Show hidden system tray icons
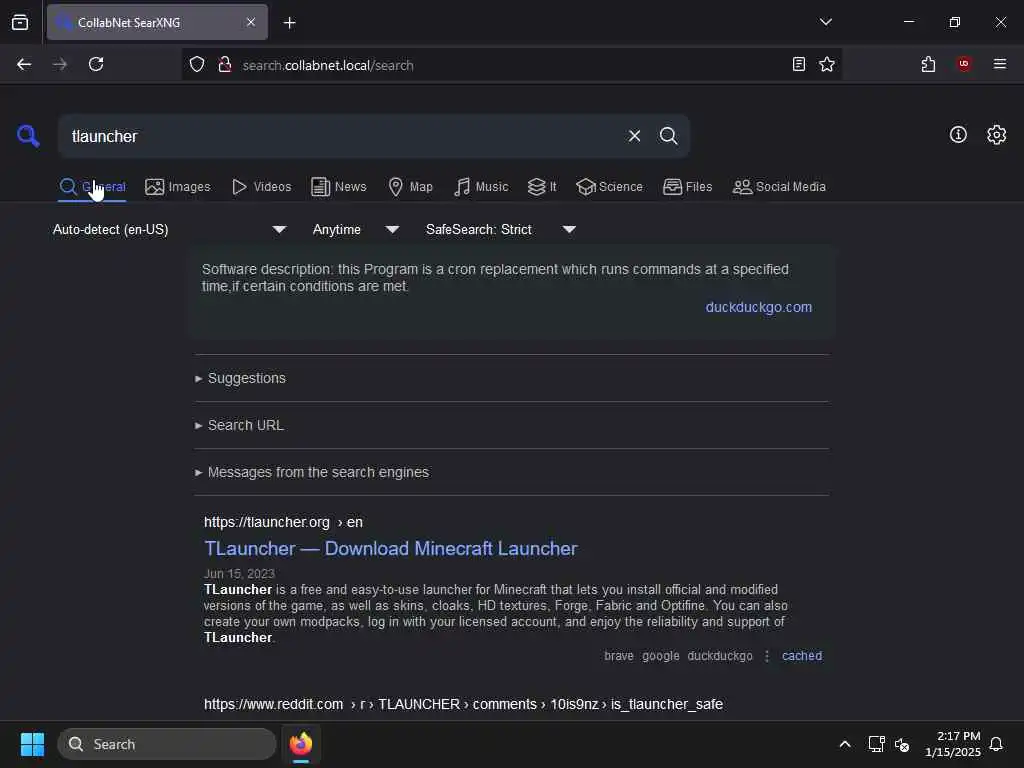This screenshot has height=768, width=1024. click(x=844, y=744)
